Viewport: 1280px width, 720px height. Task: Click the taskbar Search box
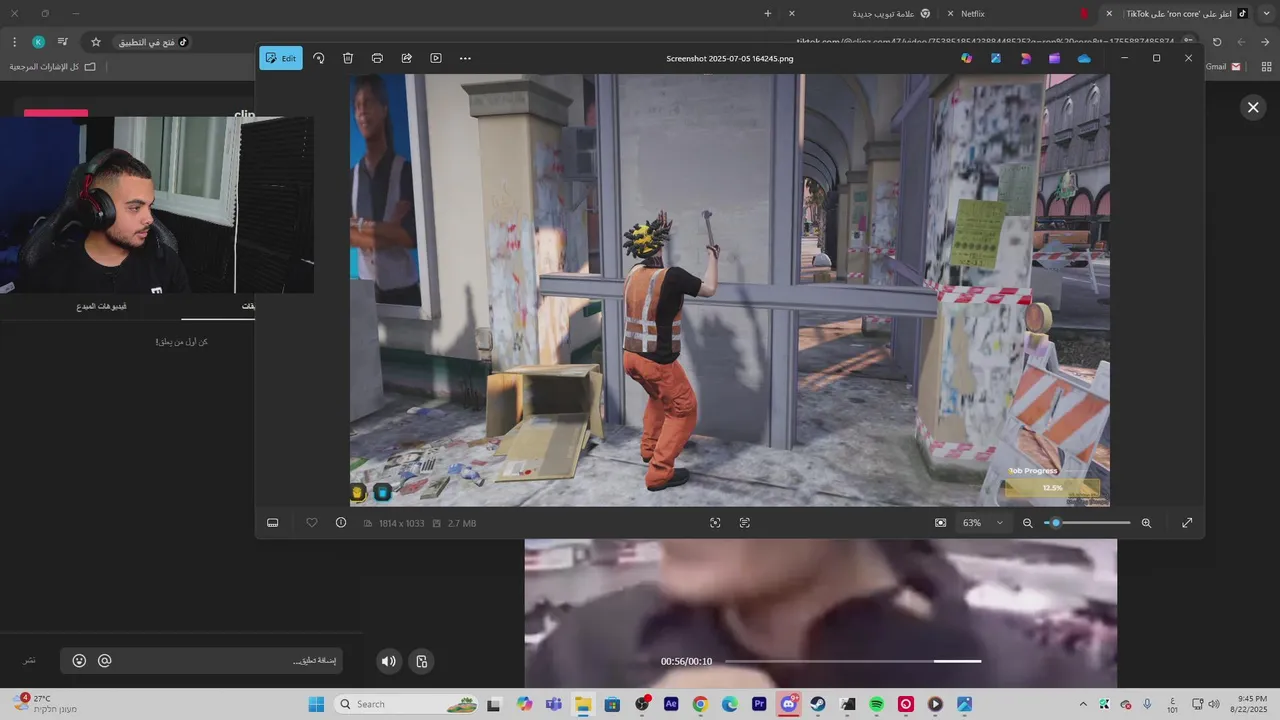[406, 704]
